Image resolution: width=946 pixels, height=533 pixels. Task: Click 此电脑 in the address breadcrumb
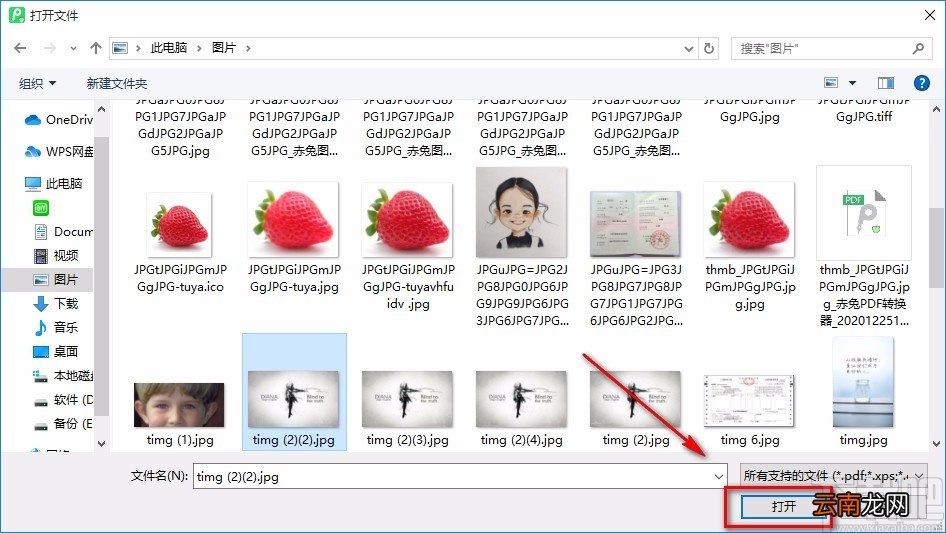click(169, 48)
